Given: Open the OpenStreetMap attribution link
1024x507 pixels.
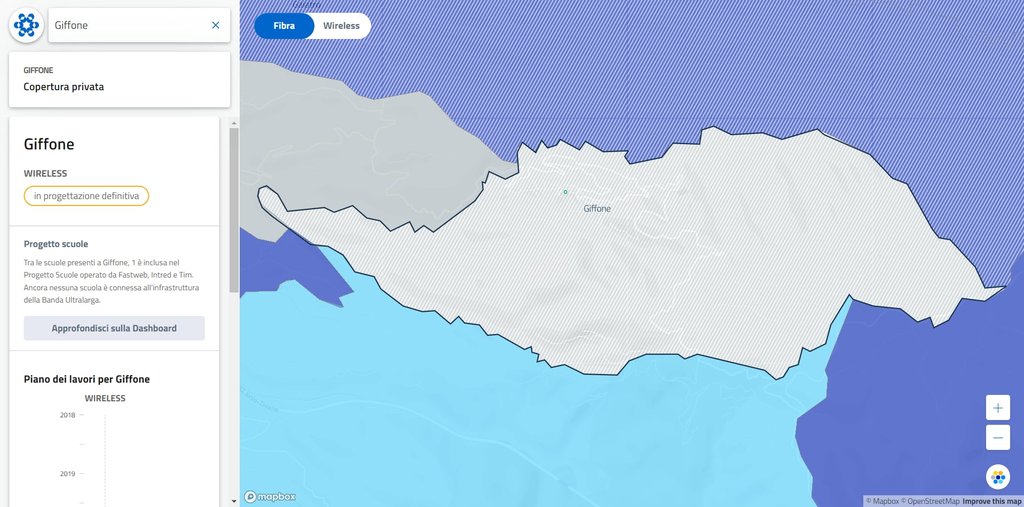Looking at the screenshot, I should click(931, 501).
